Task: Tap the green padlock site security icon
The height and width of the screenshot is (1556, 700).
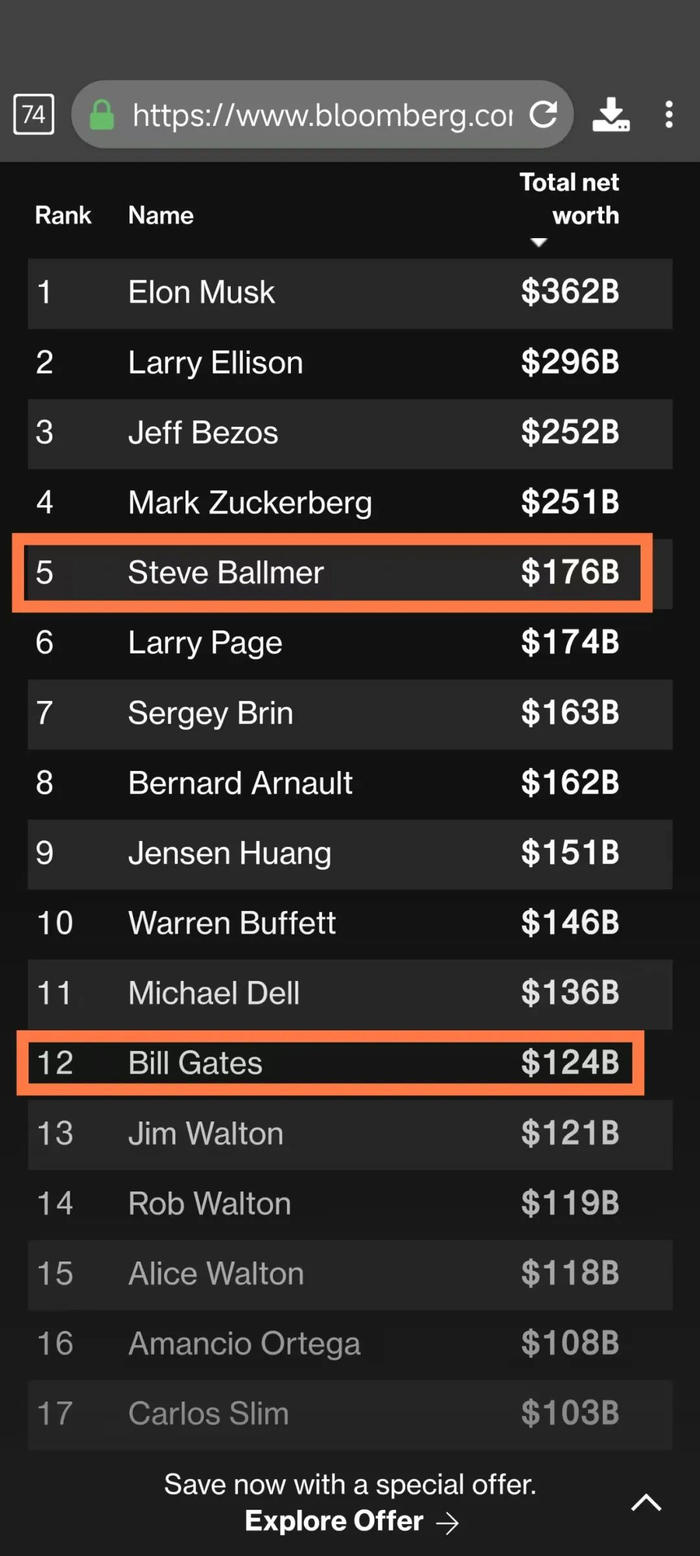Action: click(x=102, y=116)
